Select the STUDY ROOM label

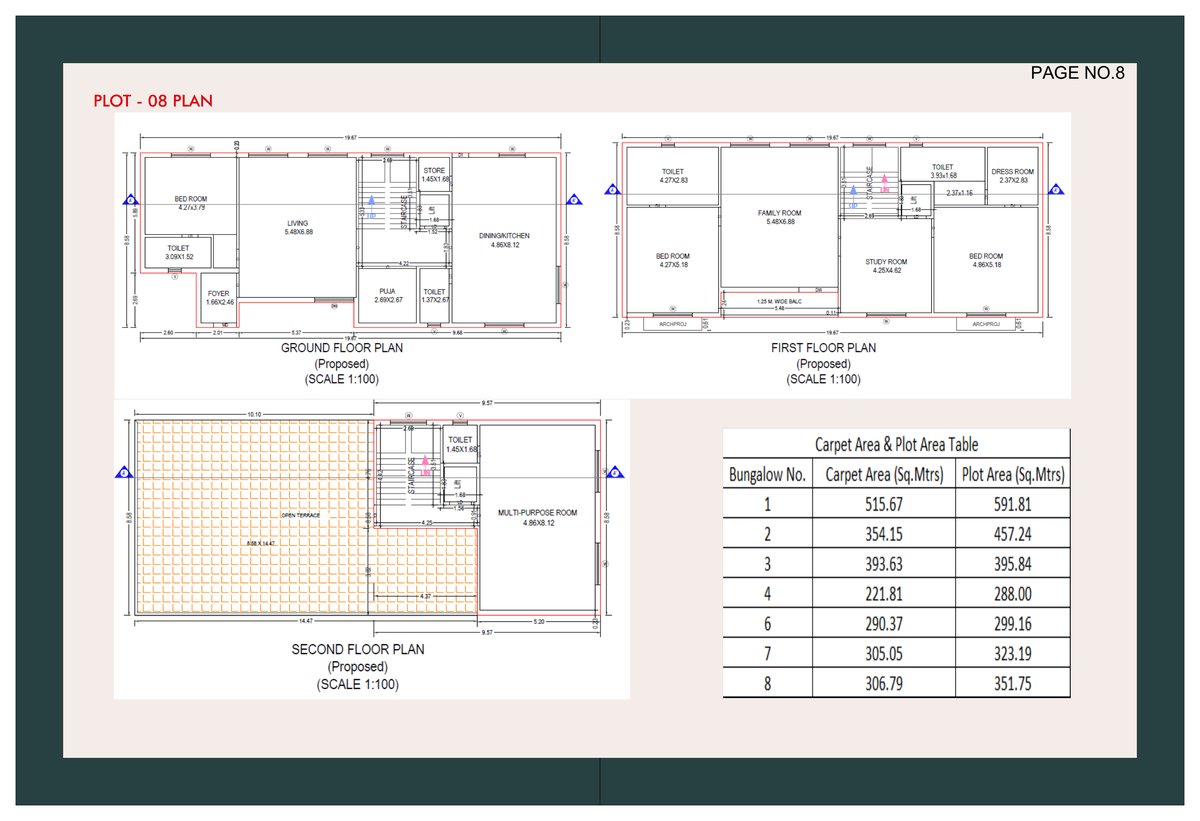coord(886,266)
